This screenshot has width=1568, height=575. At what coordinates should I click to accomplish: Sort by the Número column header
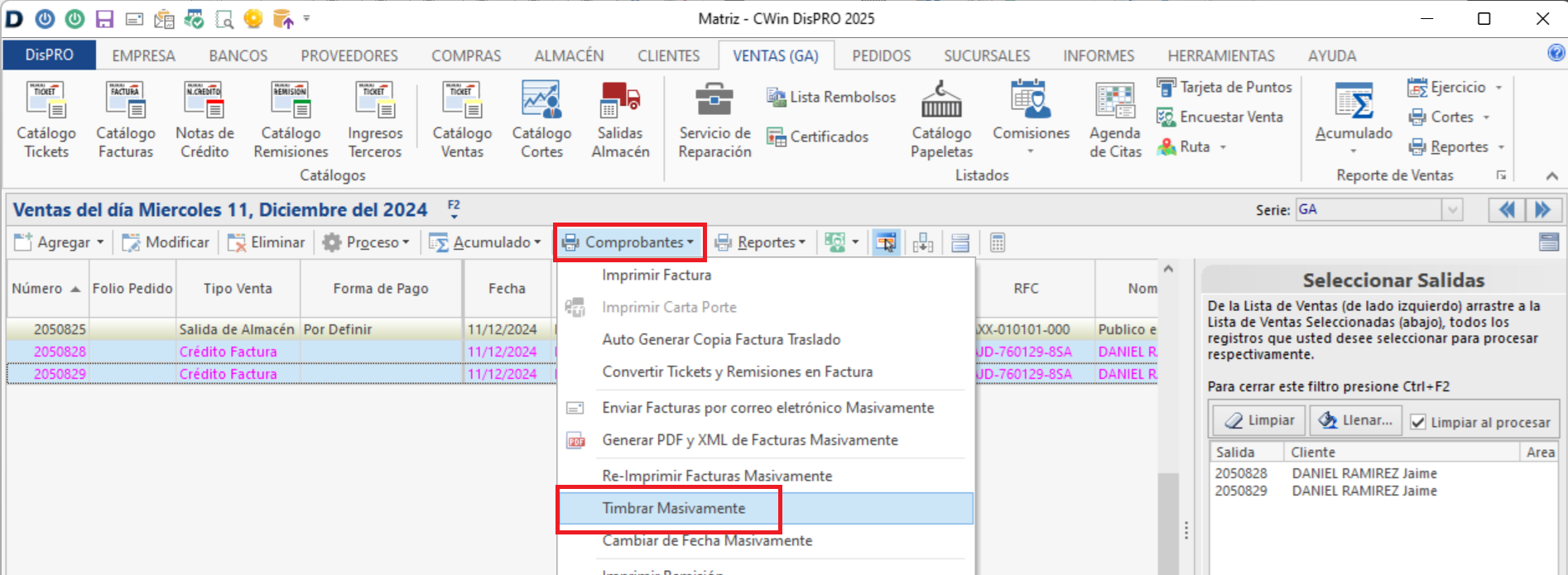point(46,288)
